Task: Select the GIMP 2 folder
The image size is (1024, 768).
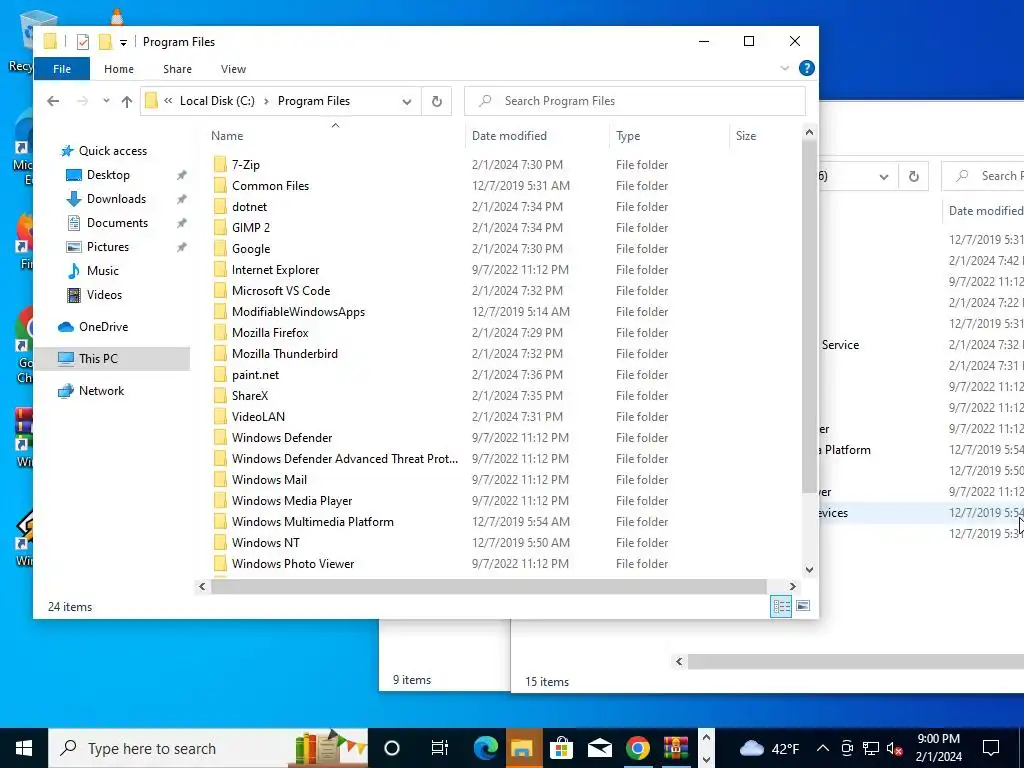Action: (x=251, y=227)
